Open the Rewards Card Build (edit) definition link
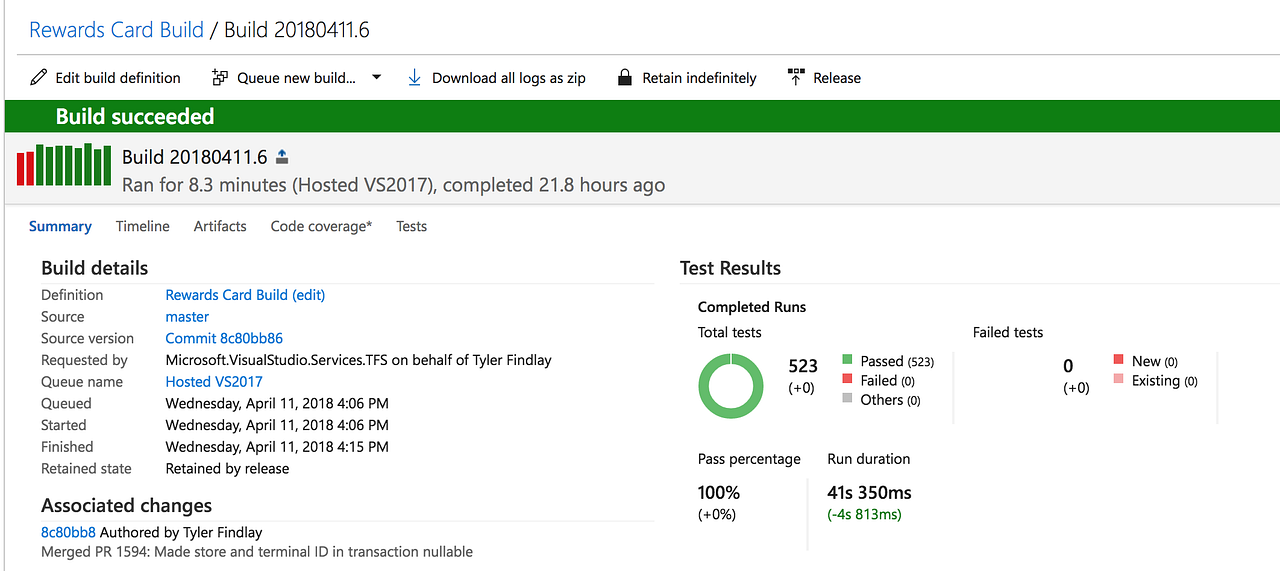Image resolution: width=1280 pixels, height=571 pixels. (x=245, y=295)
